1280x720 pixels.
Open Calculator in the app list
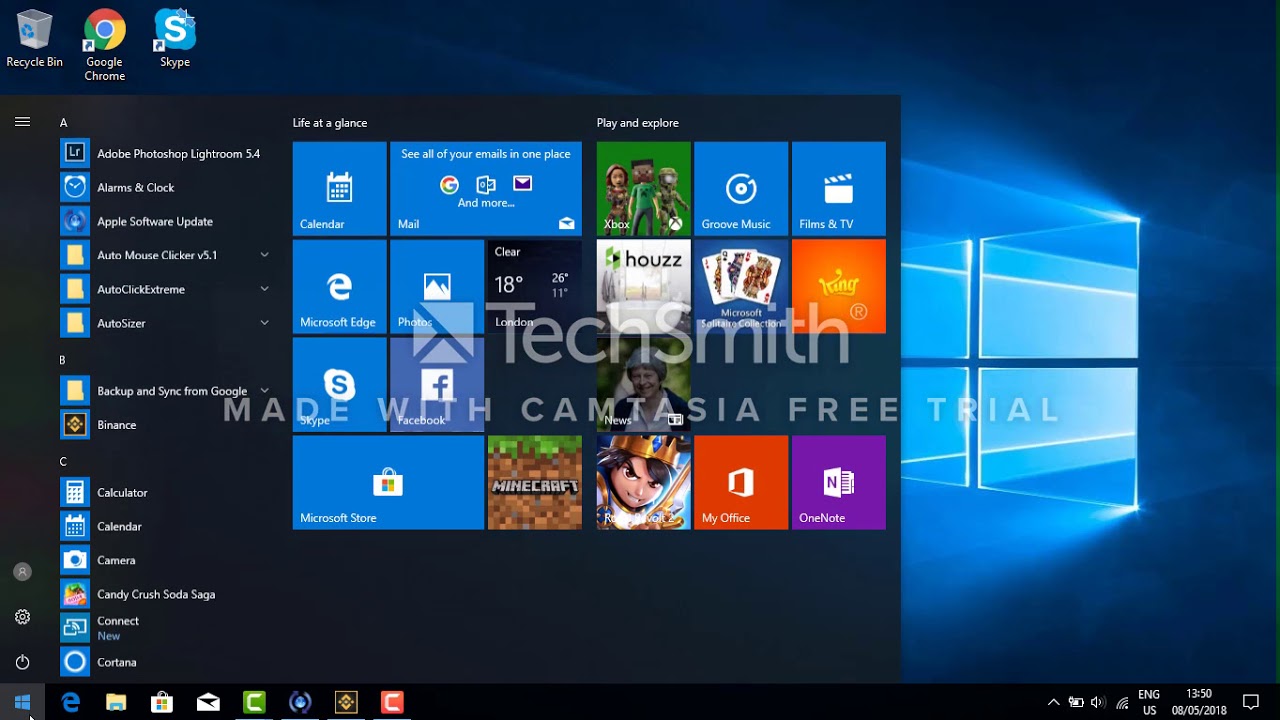click(x=165, y=493)
